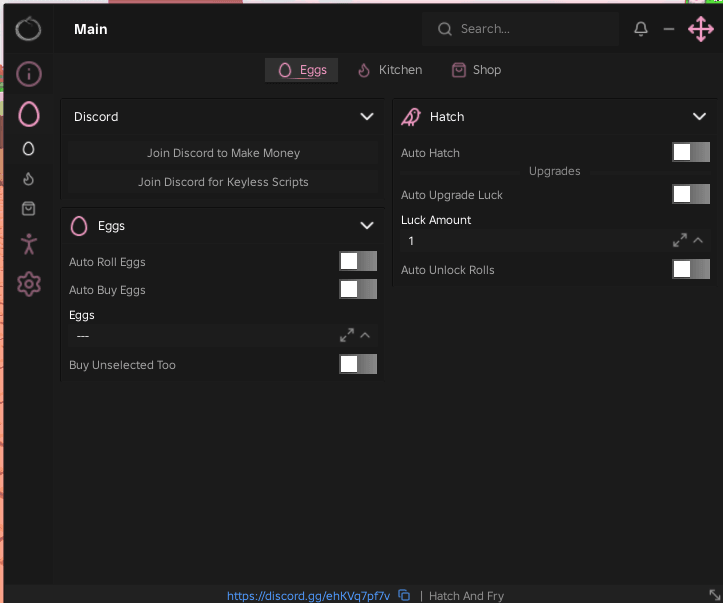Expand the Eggs list with the expand-arrows icon
Image resolution: width=723 pixels, height=603 pixels.
347,335
